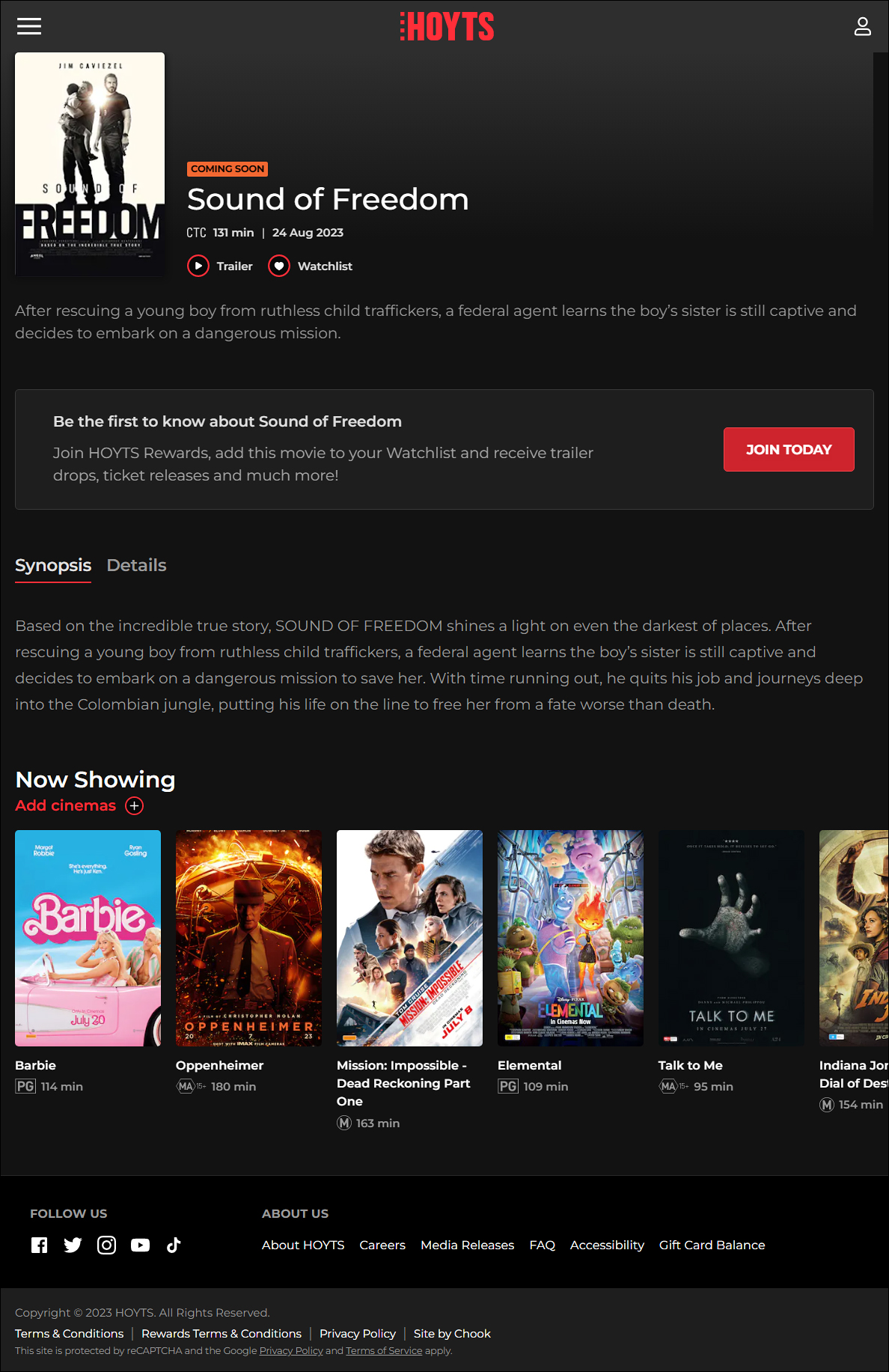Play the Sound of Freedom trailer
The image size is (889, 1372).
pyautogui.click(x=220, y=266)
